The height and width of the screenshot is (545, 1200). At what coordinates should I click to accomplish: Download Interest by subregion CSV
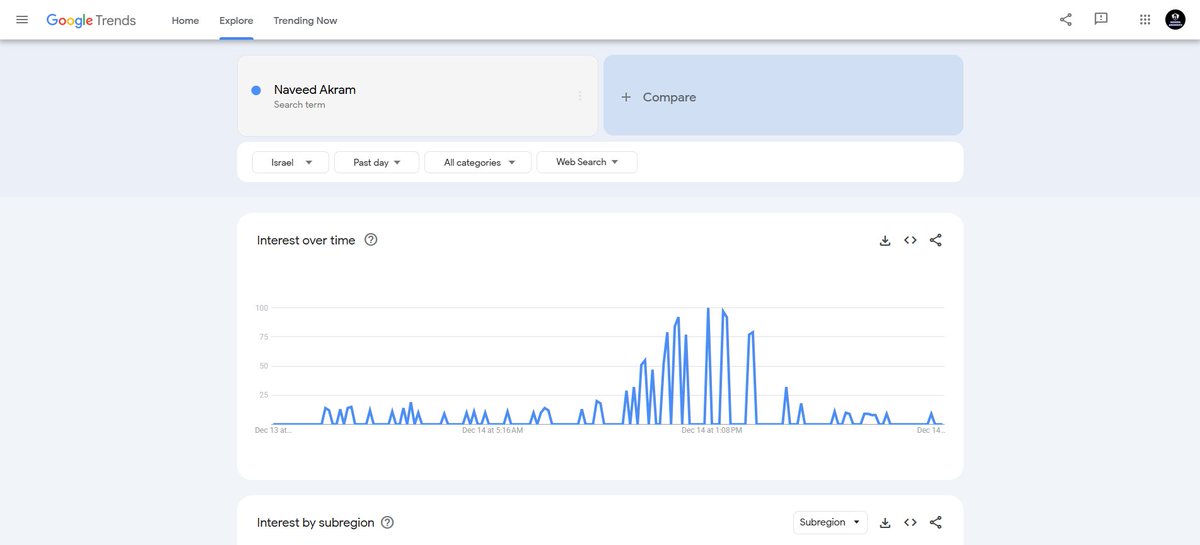pyautogui.click(x=885, y=522)
